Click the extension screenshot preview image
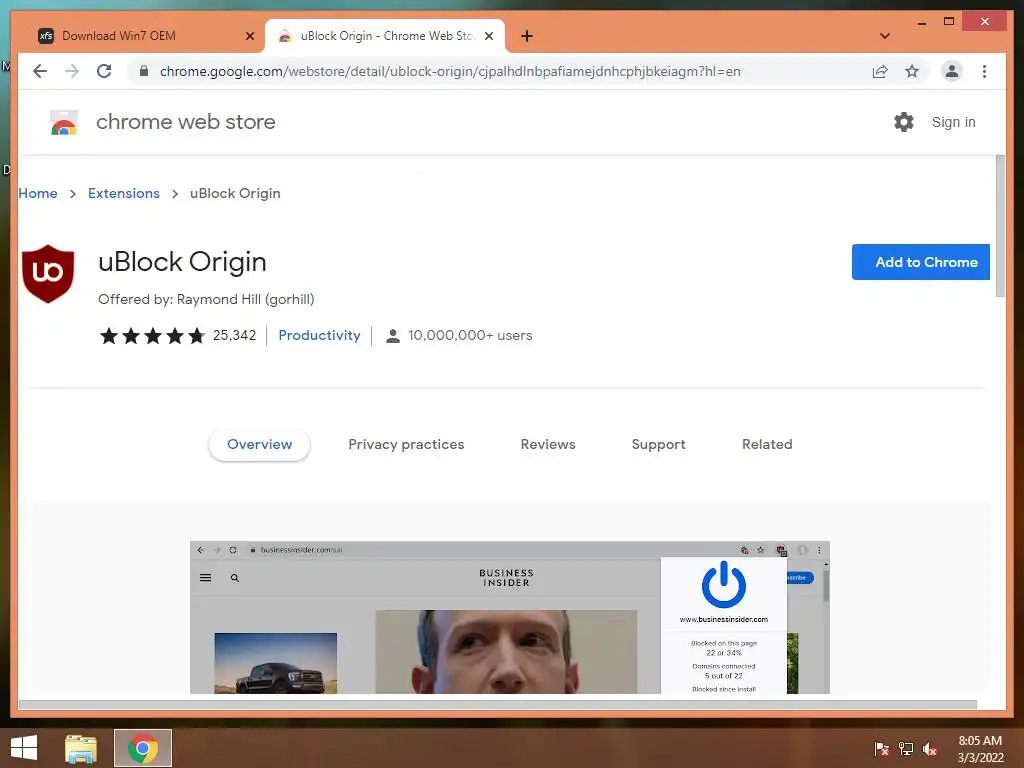 [509, 617]
